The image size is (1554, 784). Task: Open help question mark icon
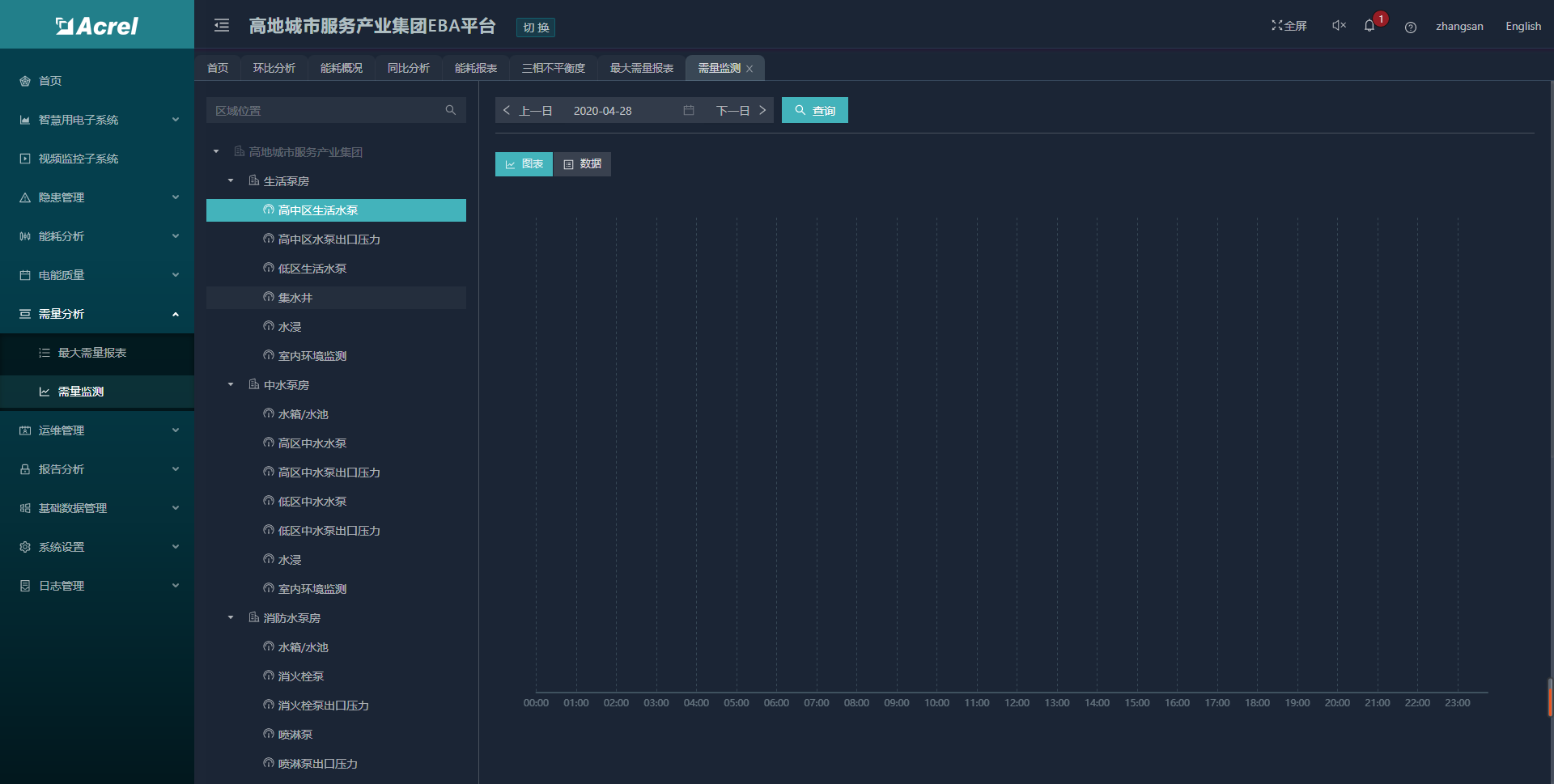pos(1411,28)
